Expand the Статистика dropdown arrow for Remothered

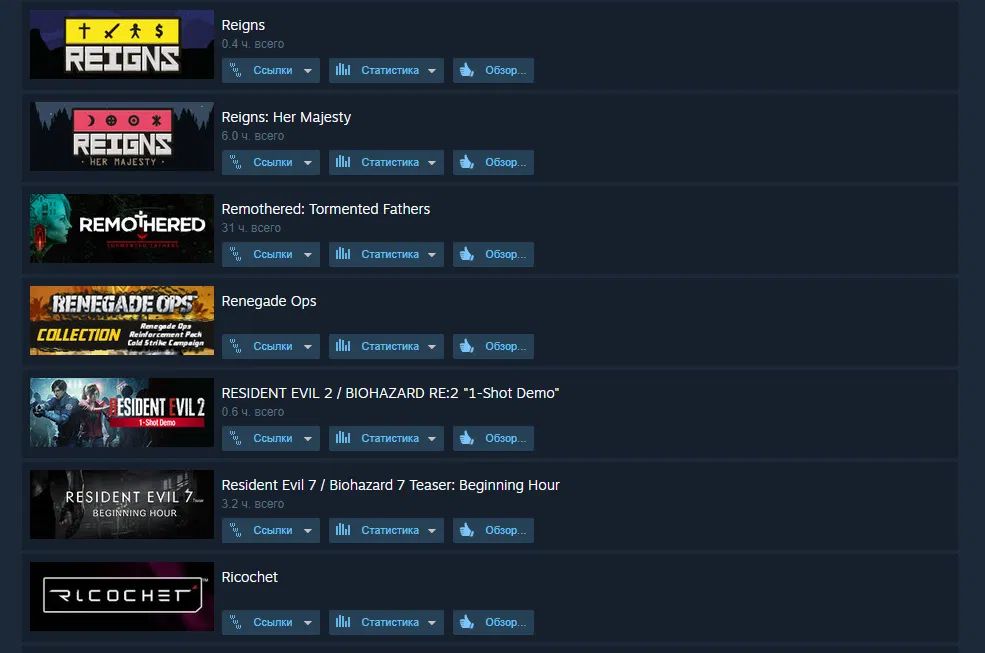pyautogui.click(x=432, y=255)
